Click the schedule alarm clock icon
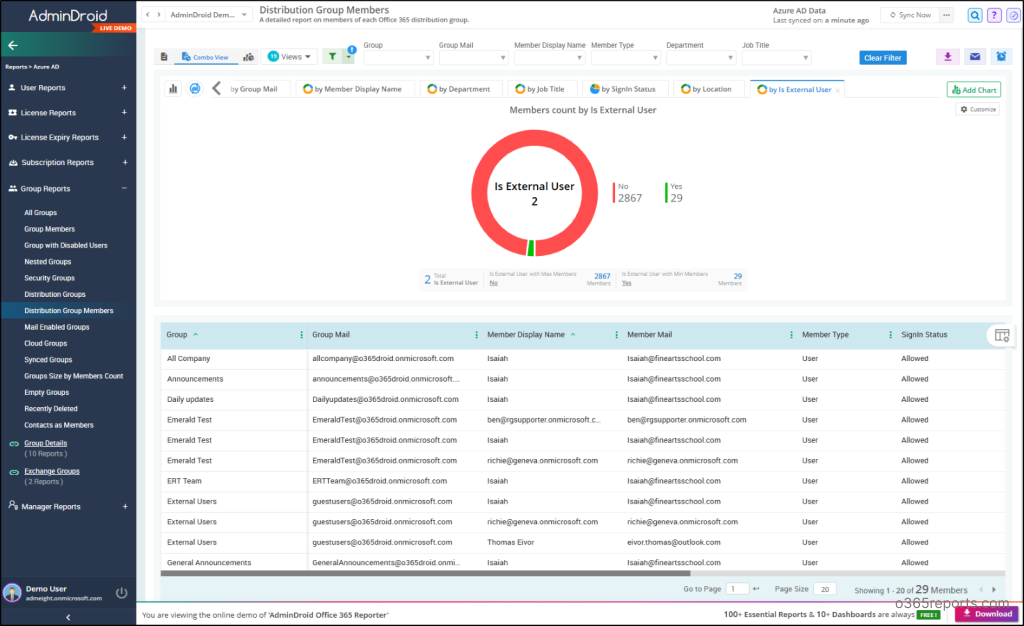This screenshot has height=626, width=1024. [1001, 57]
